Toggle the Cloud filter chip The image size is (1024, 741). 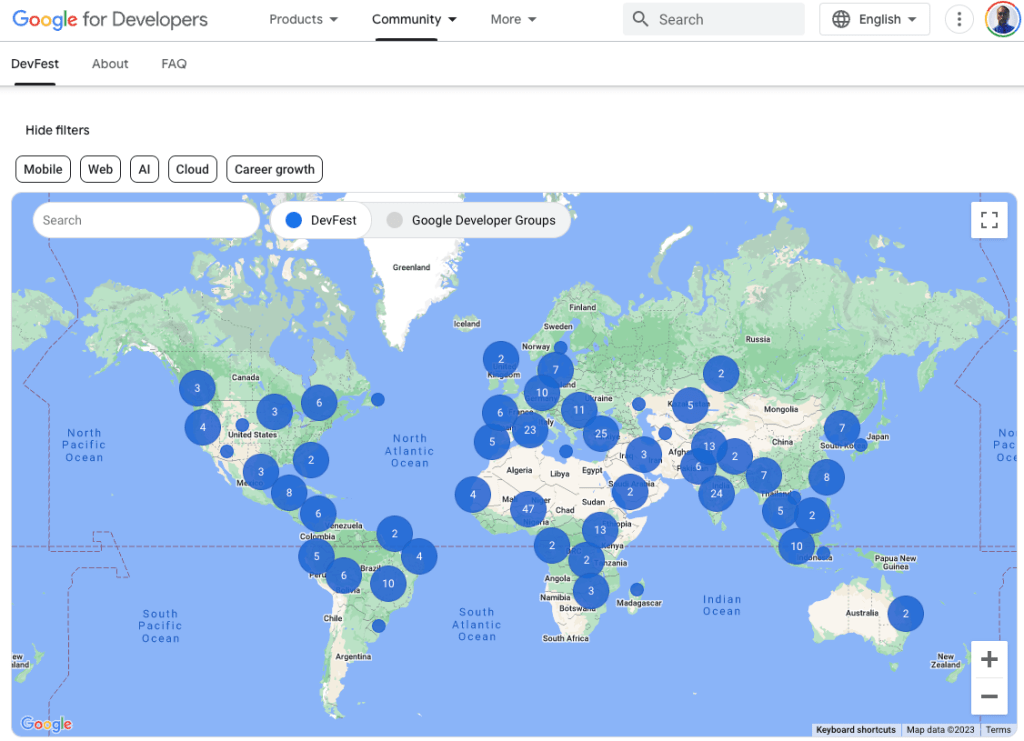193,169
